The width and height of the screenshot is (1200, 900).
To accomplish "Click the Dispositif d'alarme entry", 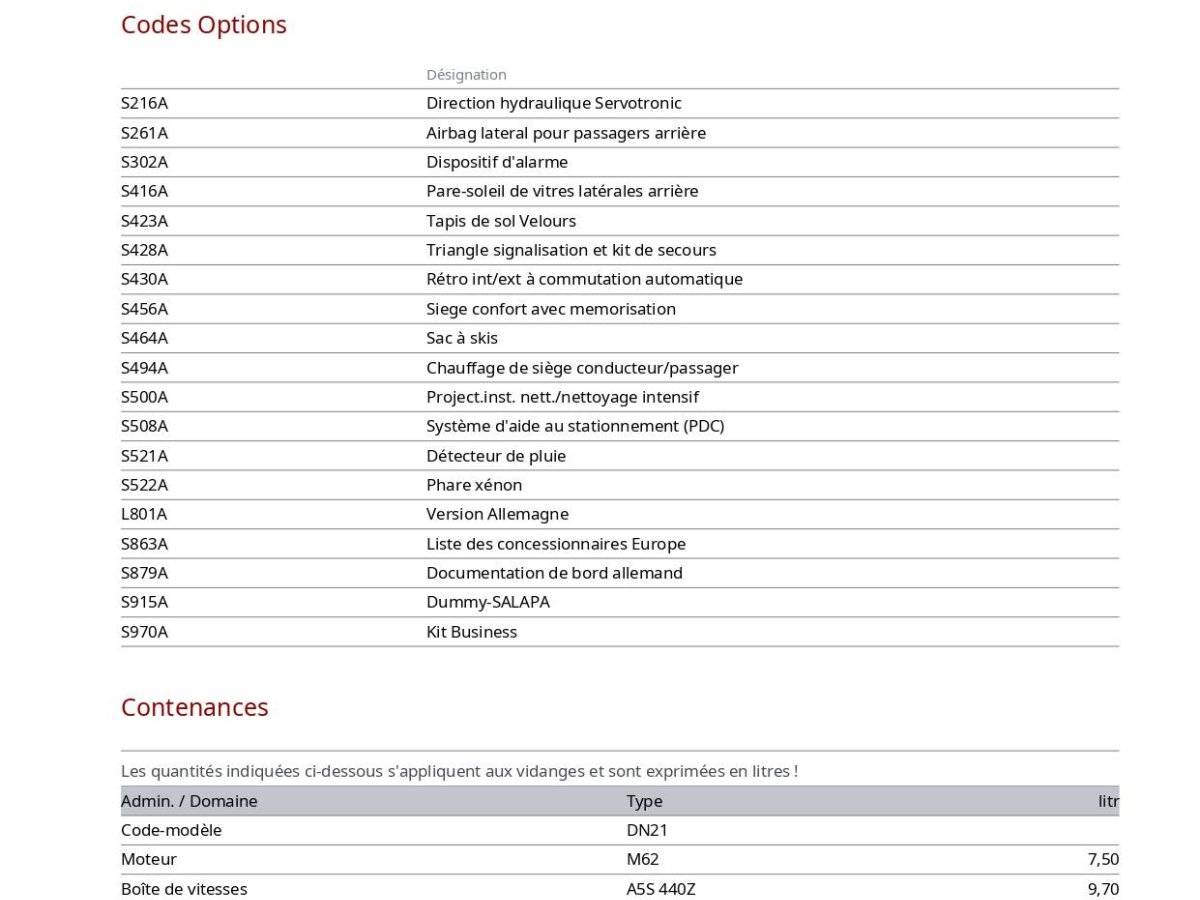I will [x=497, y=162].
